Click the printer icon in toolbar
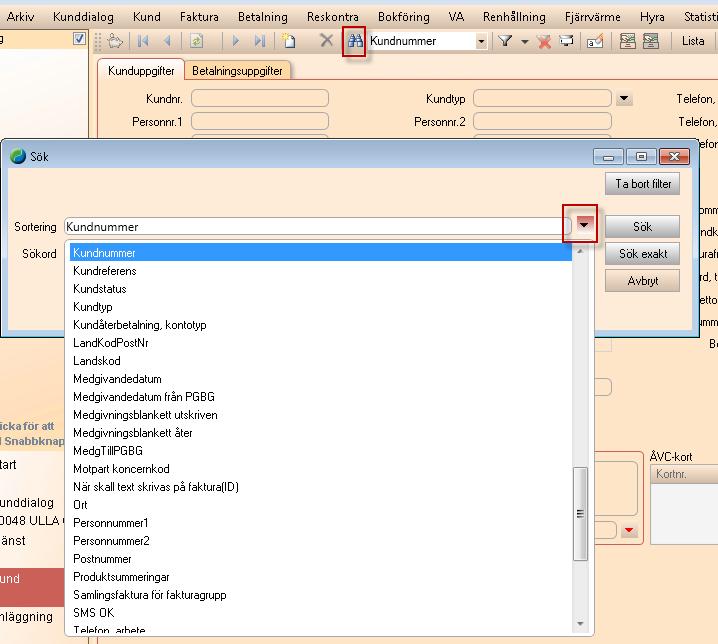The height and width of the screenshot is (644, 718). pyautogui.click(x=566, y=41)
